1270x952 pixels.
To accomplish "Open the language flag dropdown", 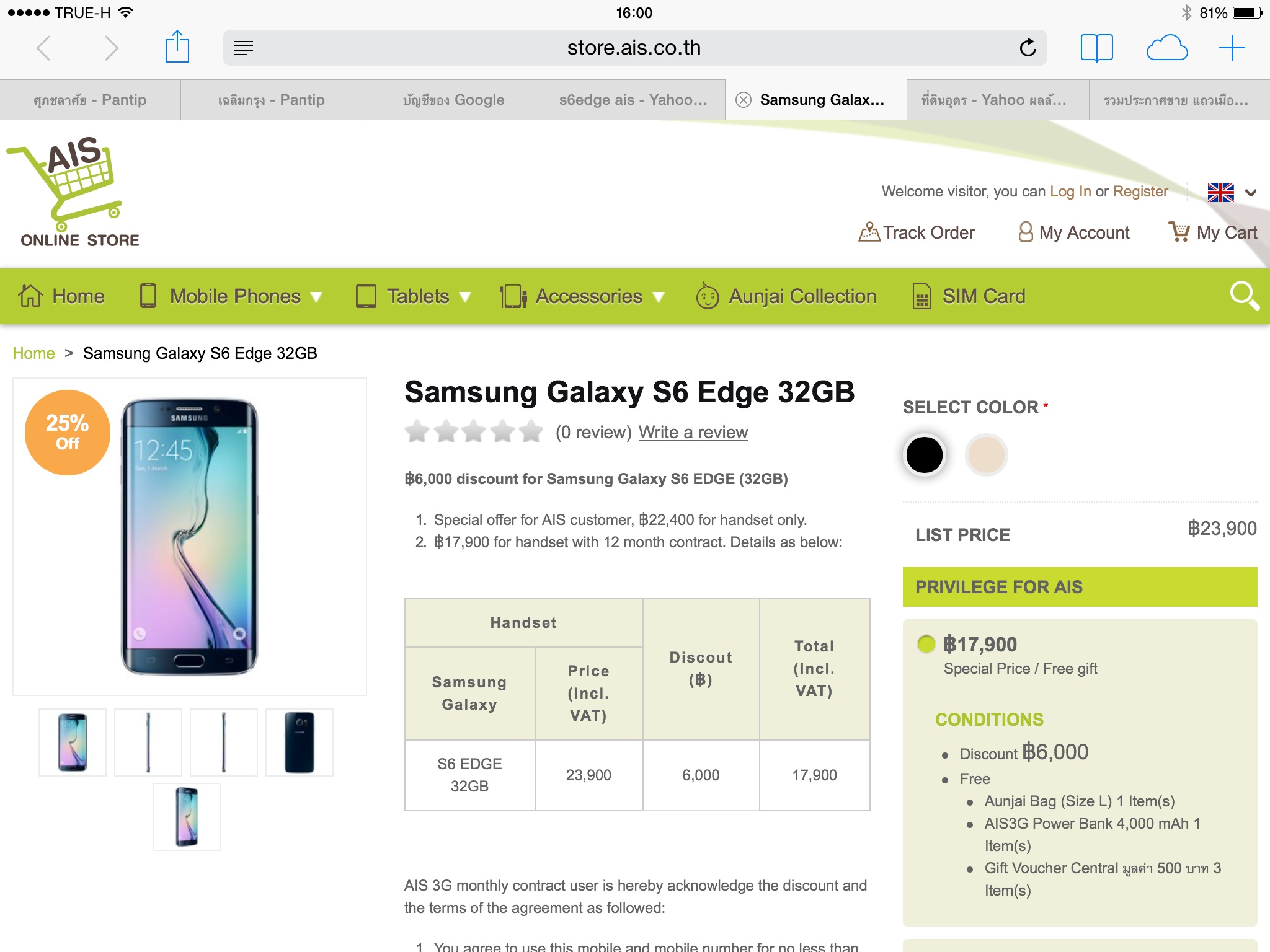I will 1232,192.
